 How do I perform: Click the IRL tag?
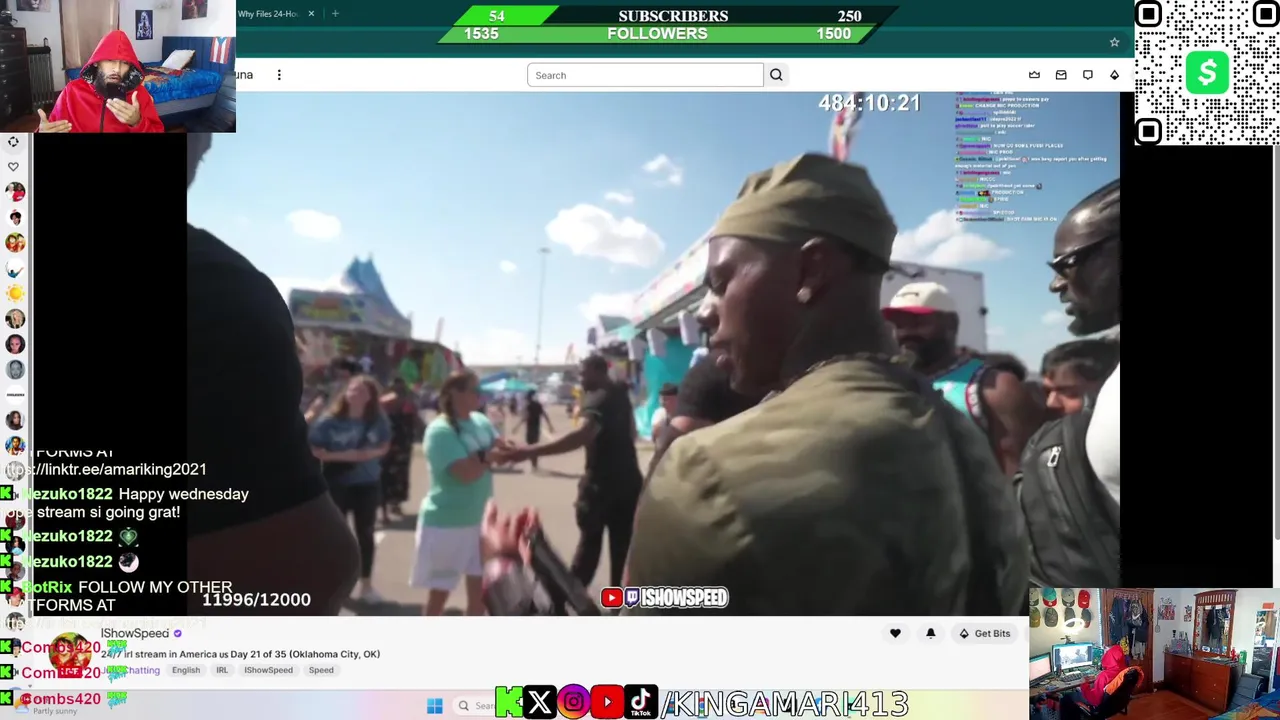tap(222, 670)
